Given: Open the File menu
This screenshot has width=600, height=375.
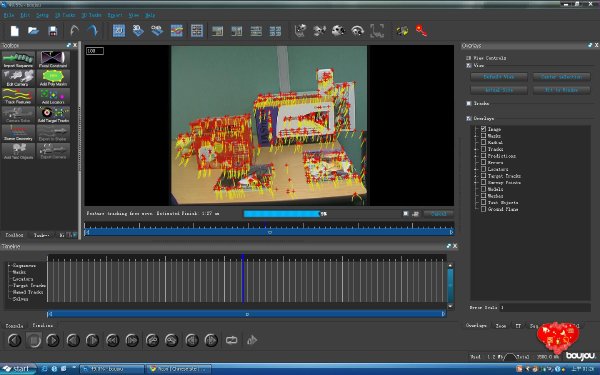Looking at the screenshot, I should click(x=9, y=15).
